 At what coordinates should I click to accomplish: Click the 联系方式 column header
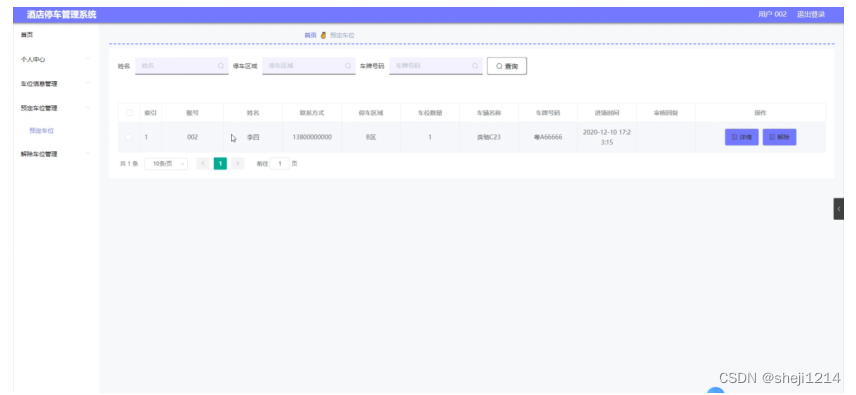[312, 113]
